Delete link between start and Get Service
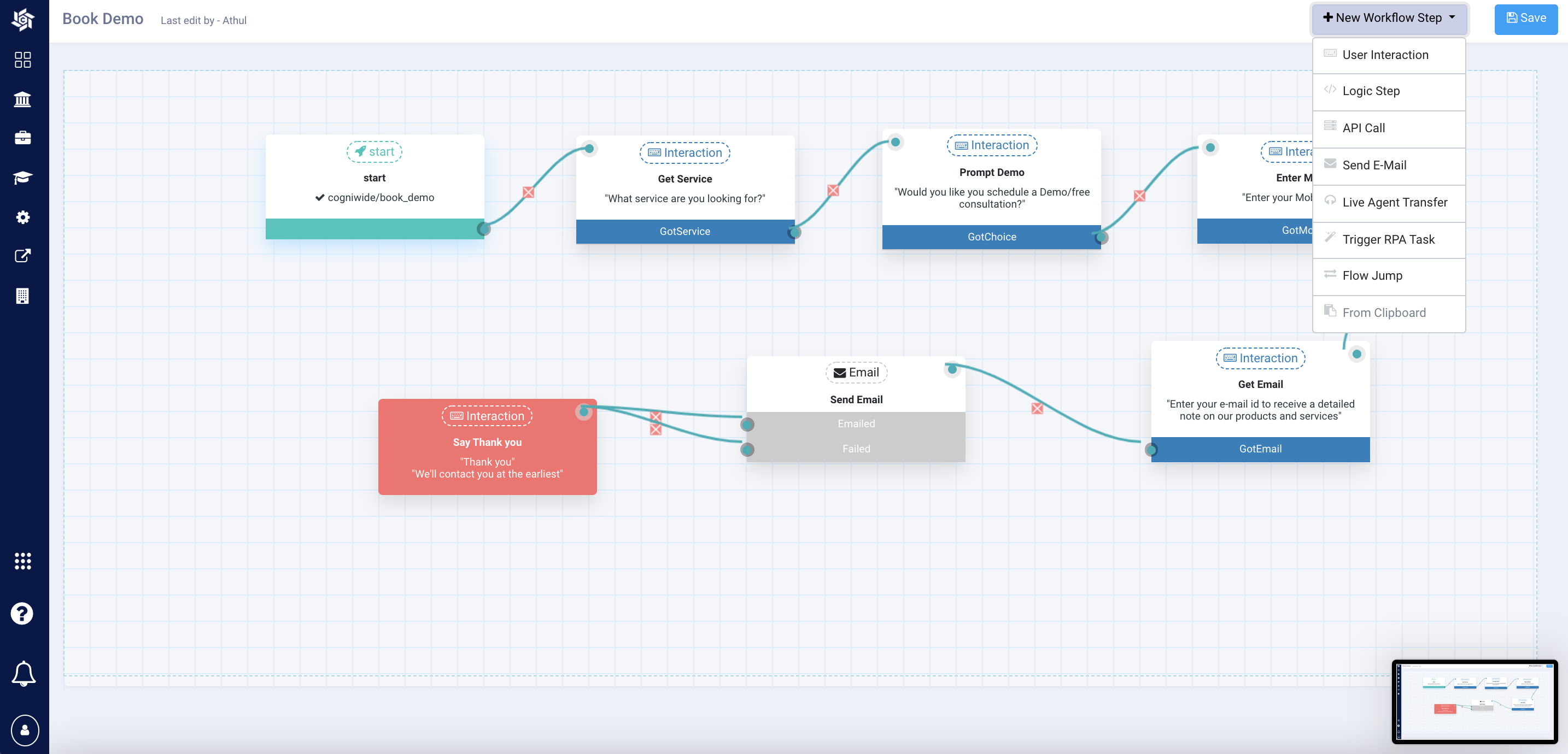 [528, 192]
